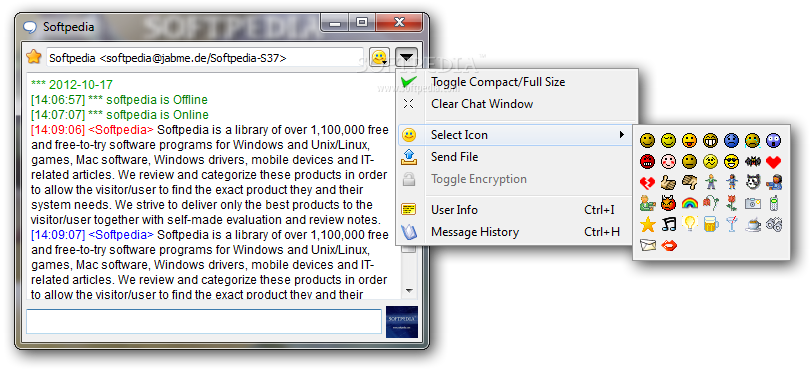Open User Info from the menu
Image resolution: width=811 pixels, height=370 pixels.
tap(516, 210)
